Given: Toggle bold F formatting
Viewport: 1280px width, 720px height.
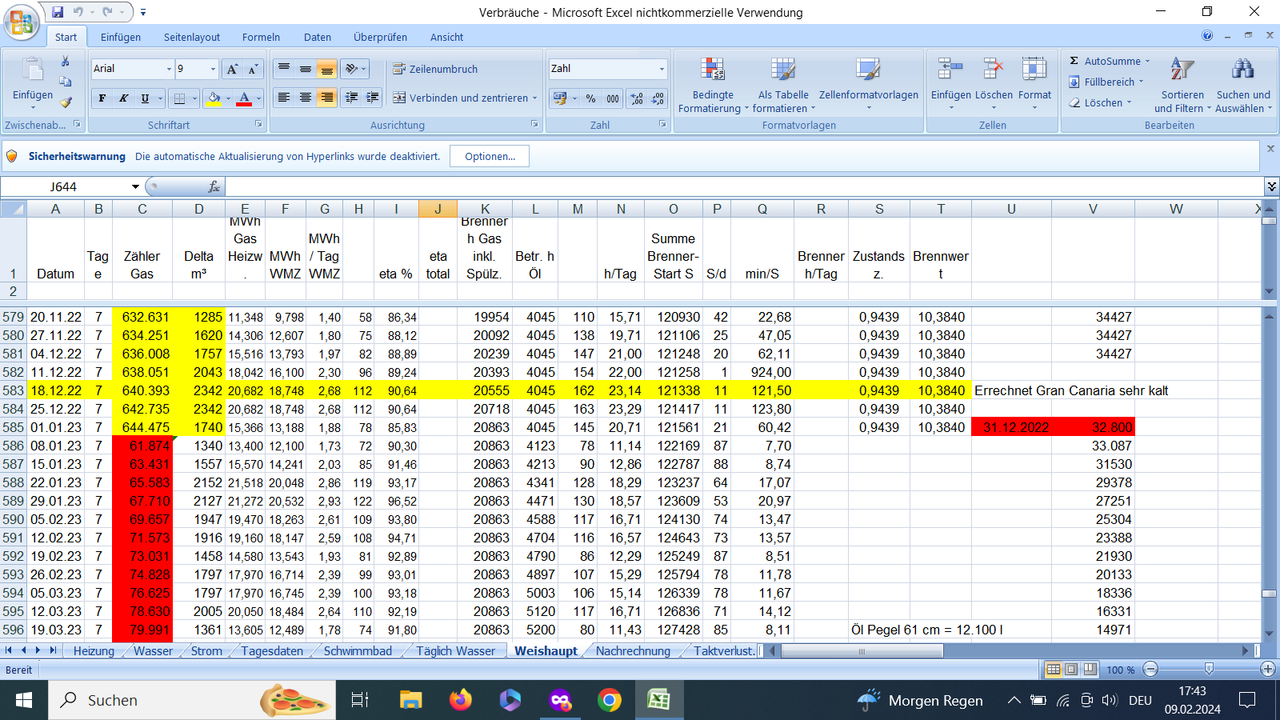Looking at the screenshot, I should coord(102,98).
